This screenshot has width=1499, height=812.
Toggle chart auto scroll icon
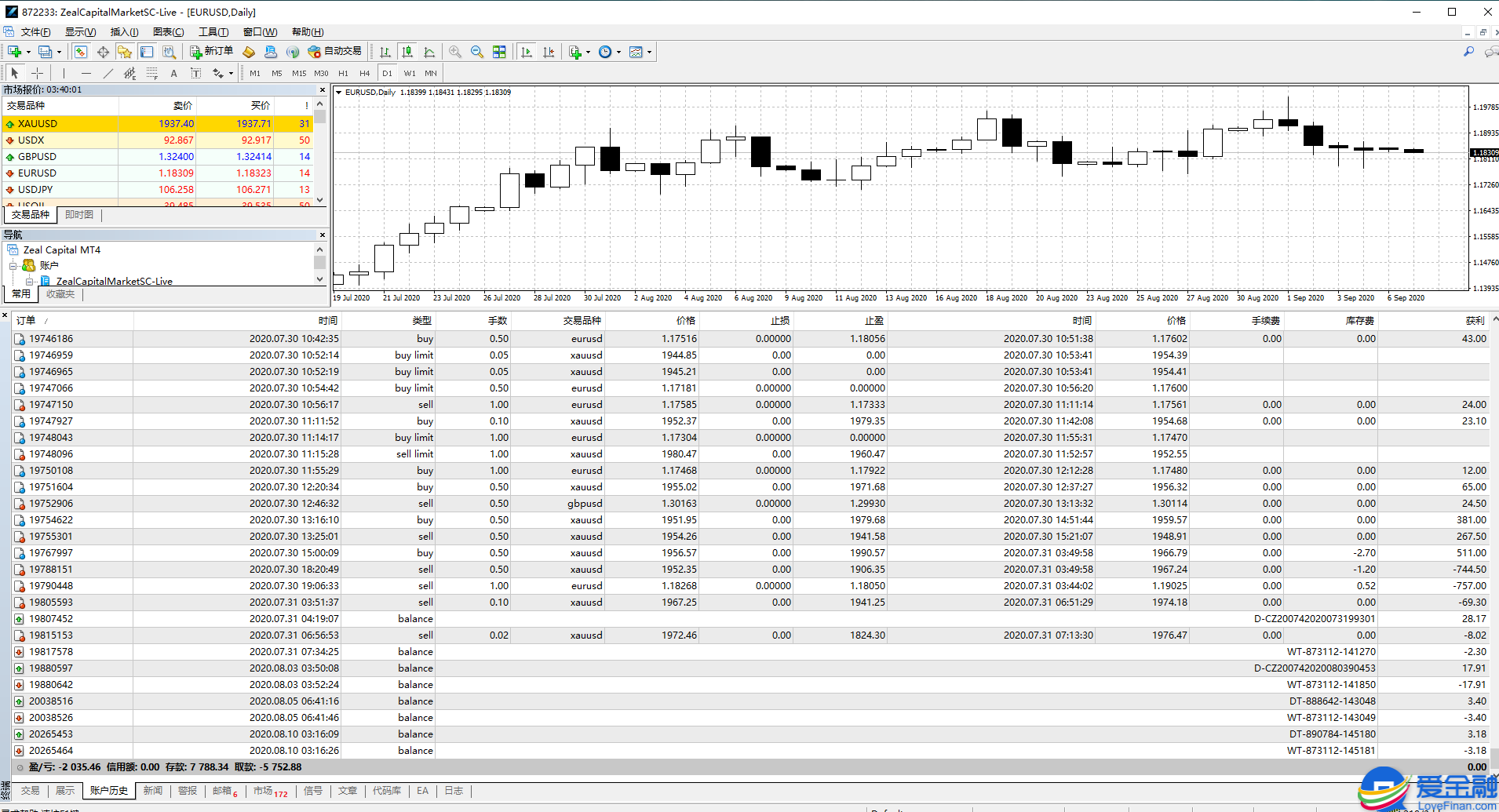[x=527, y=52]
